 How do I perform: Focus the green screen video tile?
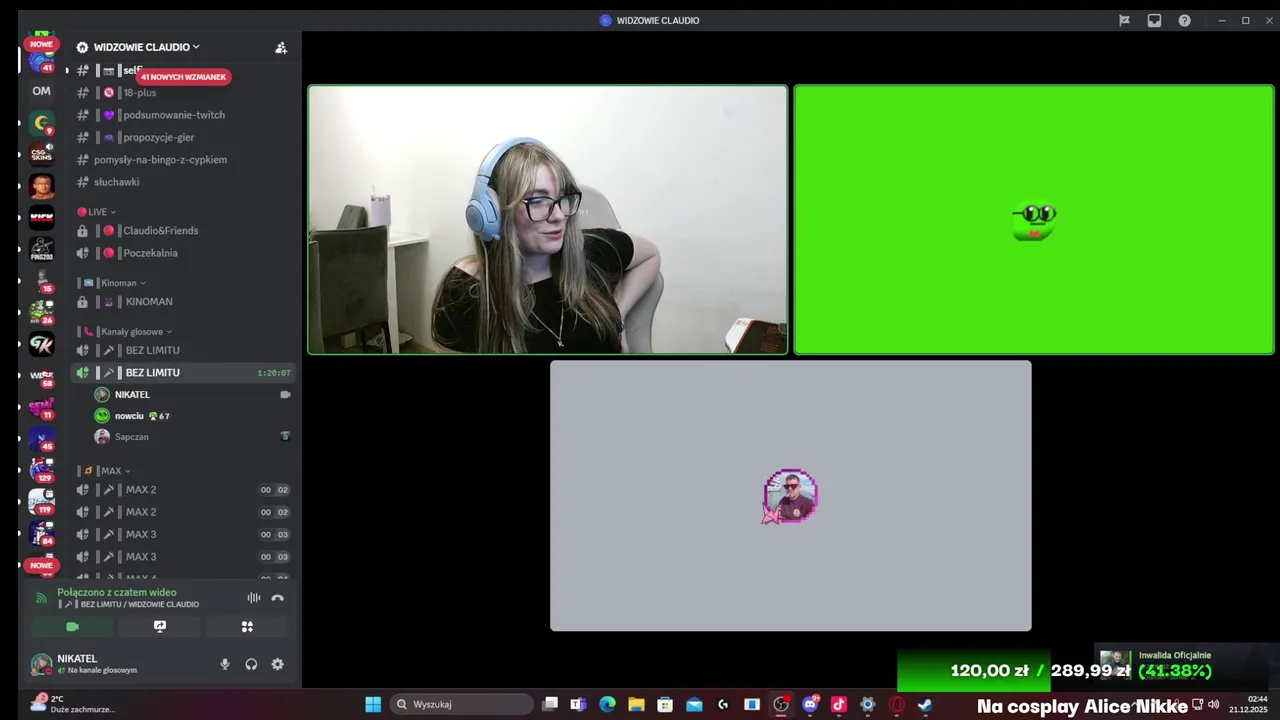click(1034, 220)
